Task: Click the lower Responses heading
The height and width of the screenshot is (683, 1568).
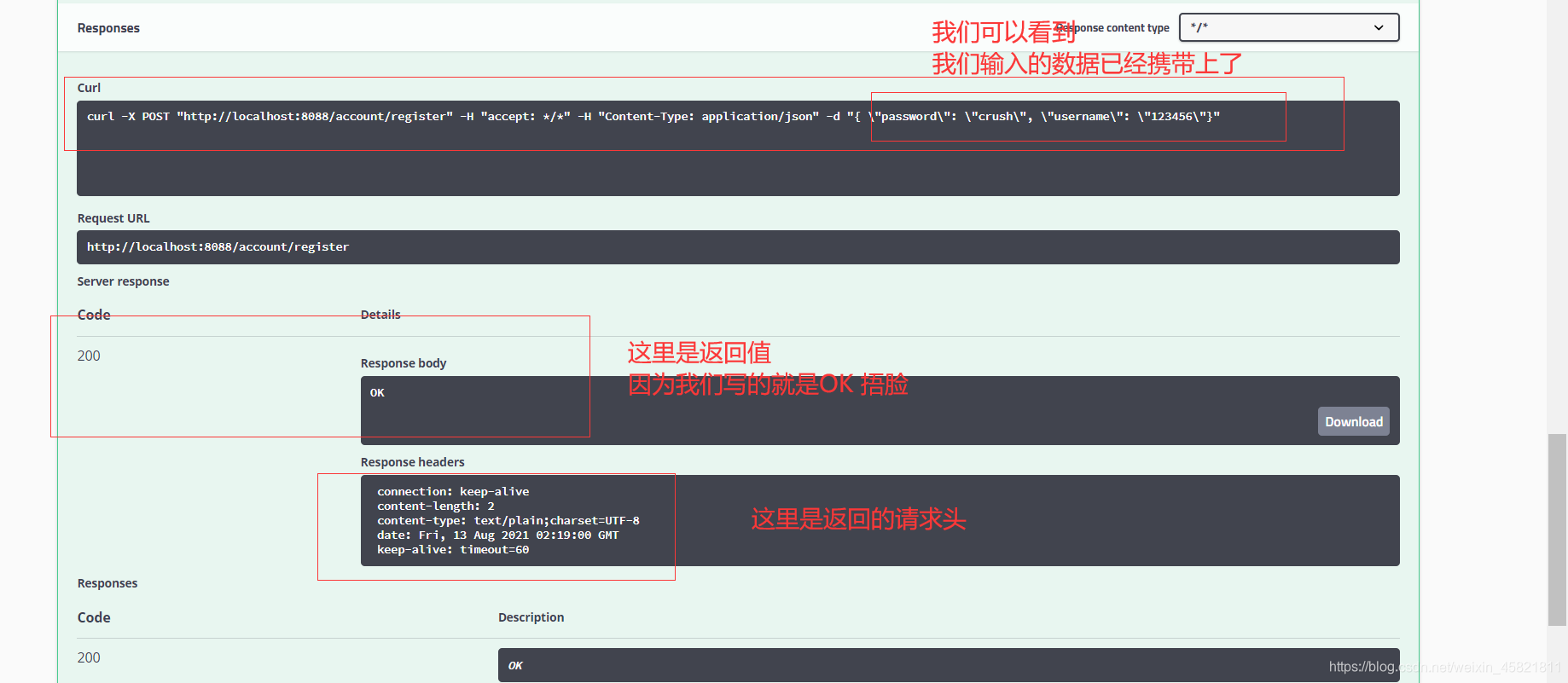Action: [x=107, y=583]
